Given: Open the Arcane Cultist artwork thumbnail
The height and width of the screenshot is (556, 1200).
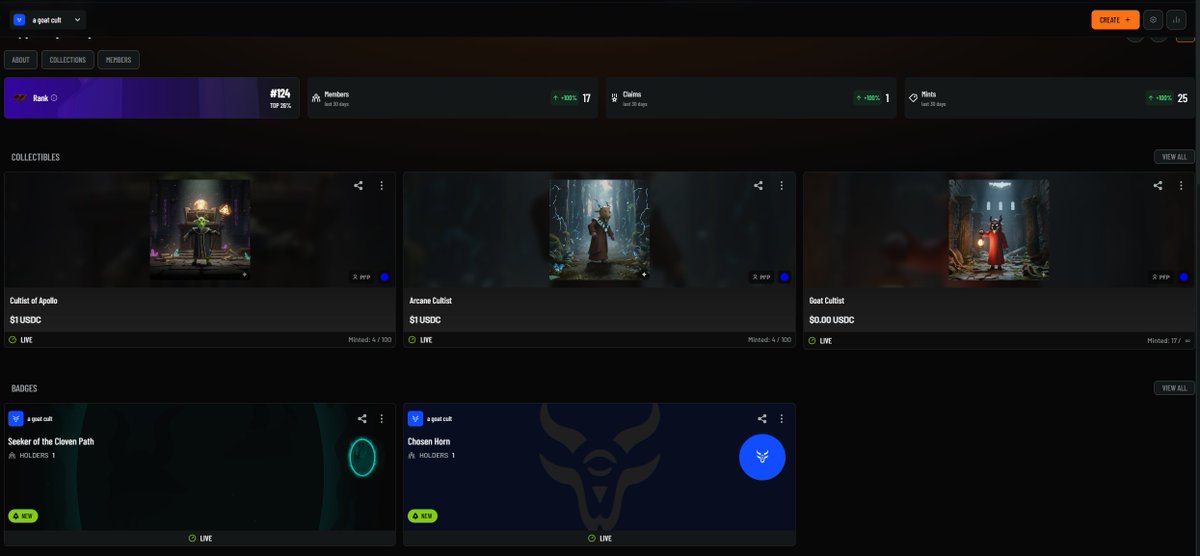Looking at the screenshot, I should point(599,230).
